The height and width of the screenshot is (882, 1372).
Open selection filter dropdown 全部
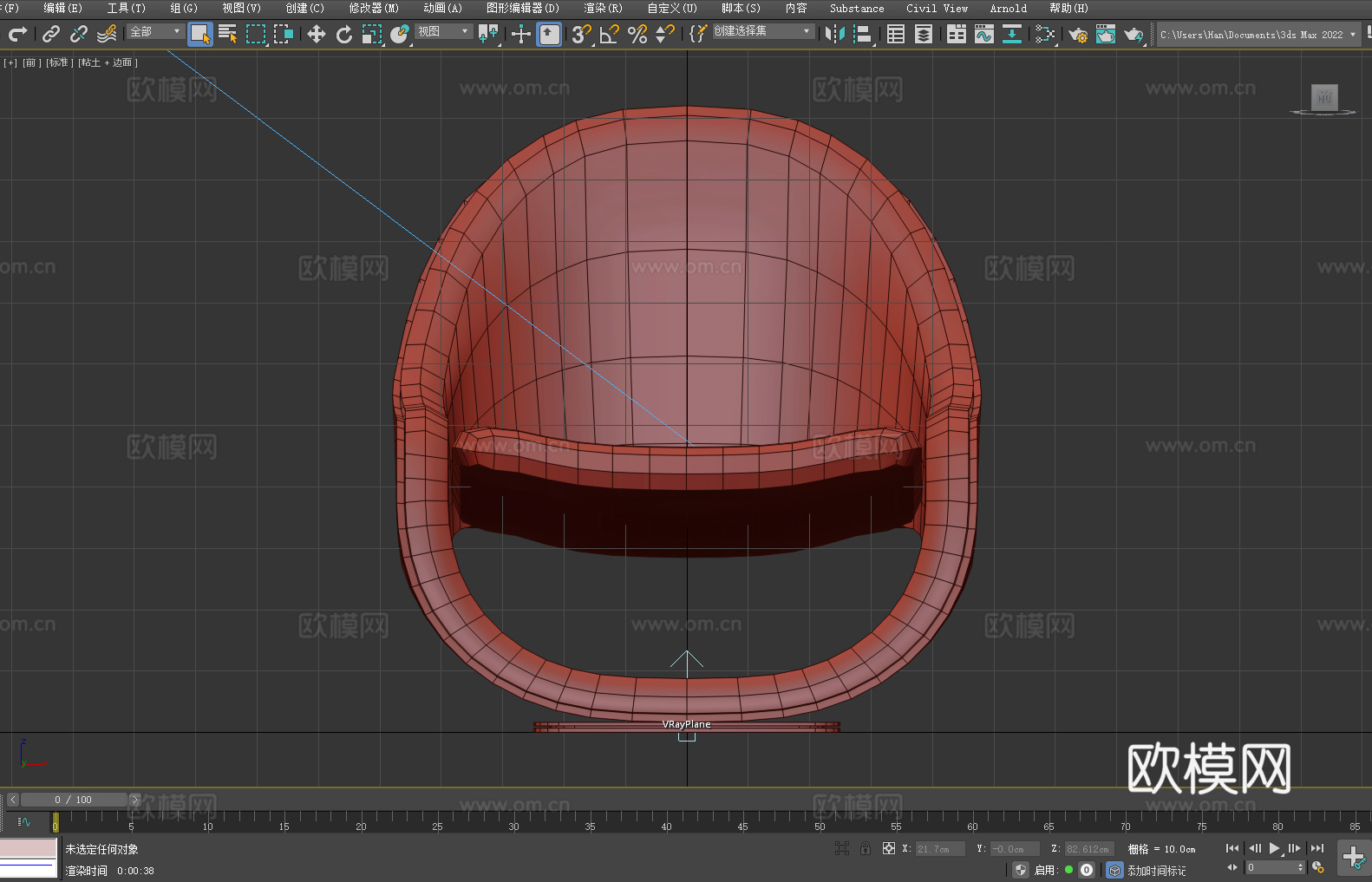[155, 31]
